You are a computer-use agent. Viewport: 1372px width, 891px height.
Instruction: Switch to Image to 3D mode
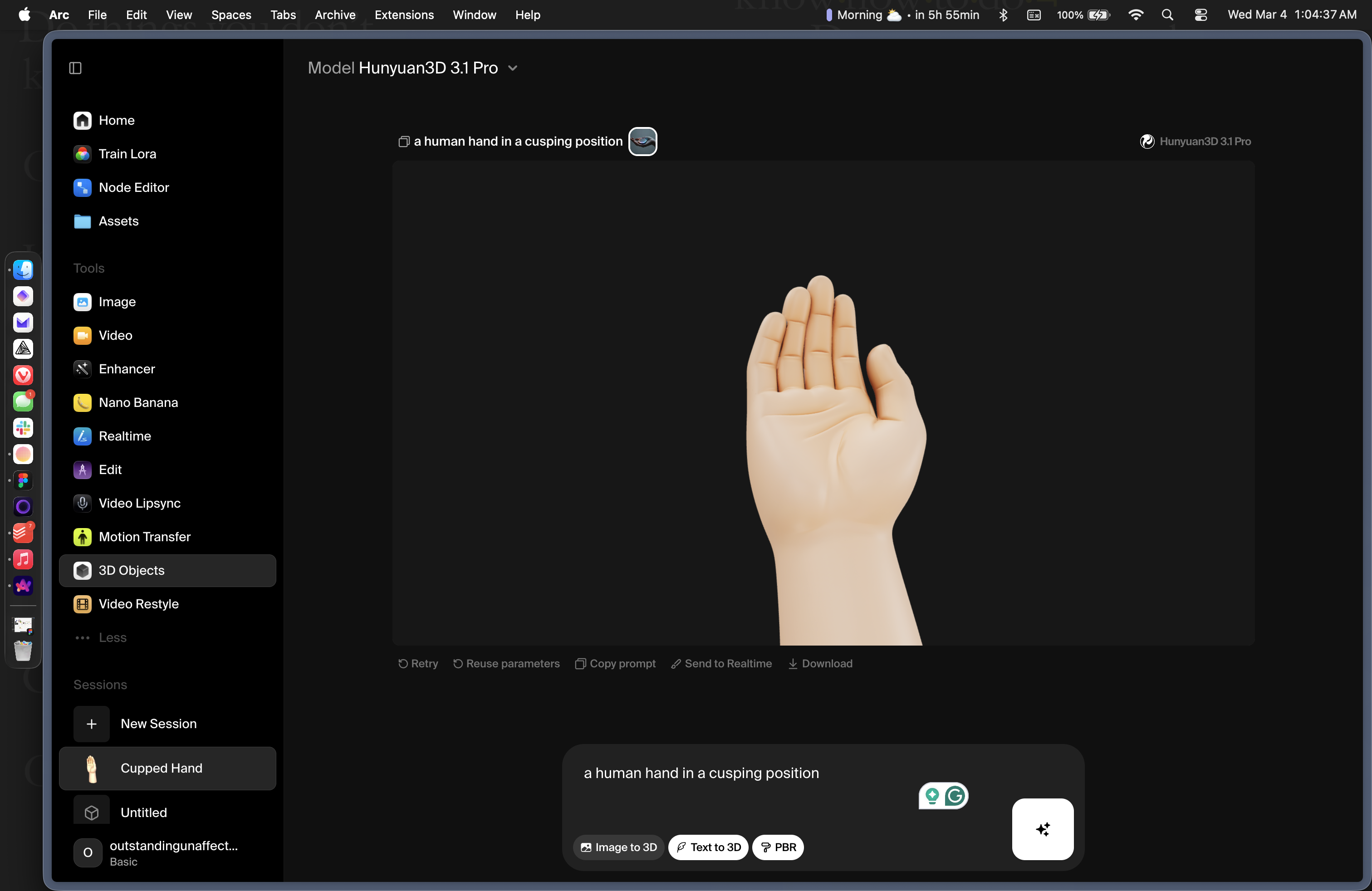618,847
